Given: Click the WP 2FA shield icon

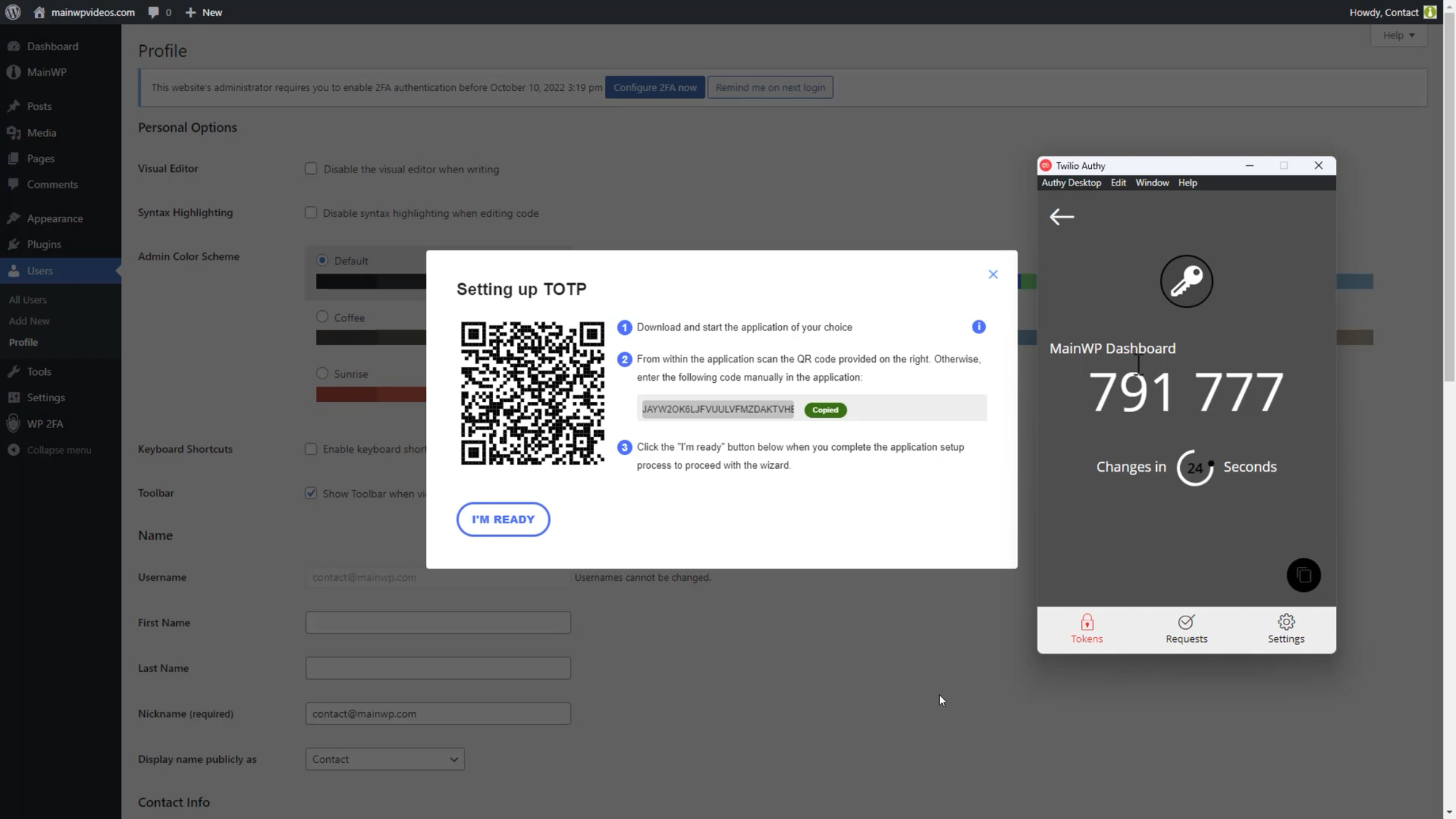Looking at the screenshot, I should [12, 424].
